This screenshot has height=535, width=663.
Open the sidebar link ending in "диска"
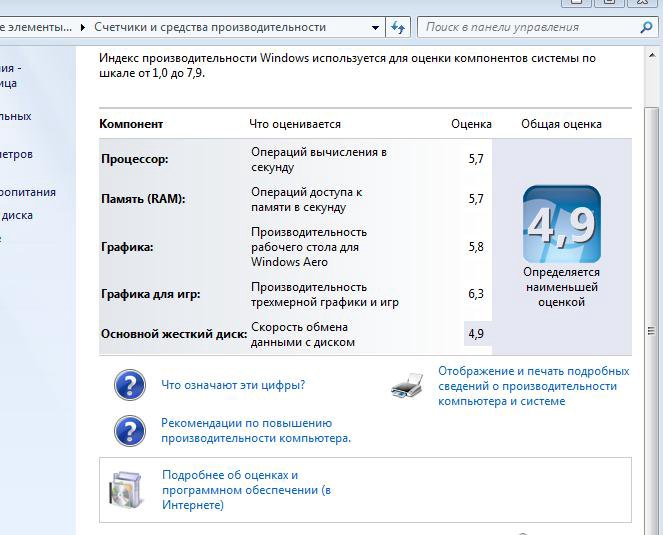[16, 215]
